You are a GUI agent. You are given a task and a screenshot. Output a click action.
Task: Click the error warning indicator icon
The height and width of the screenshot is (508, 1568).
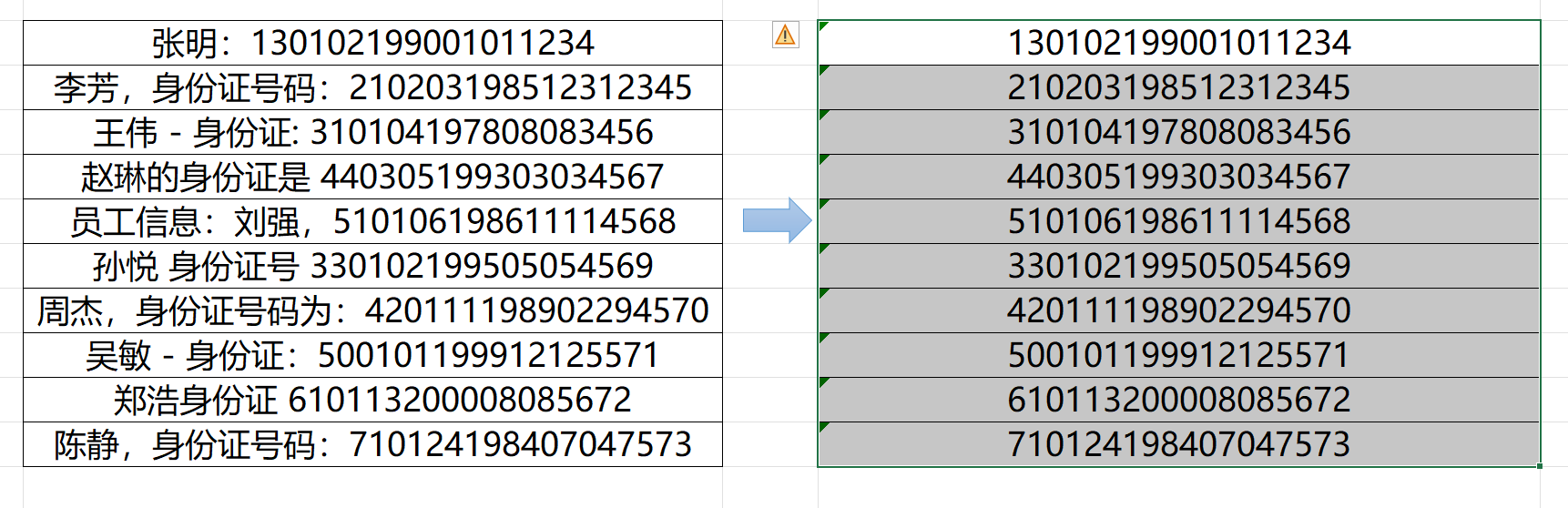pos(785,36)
